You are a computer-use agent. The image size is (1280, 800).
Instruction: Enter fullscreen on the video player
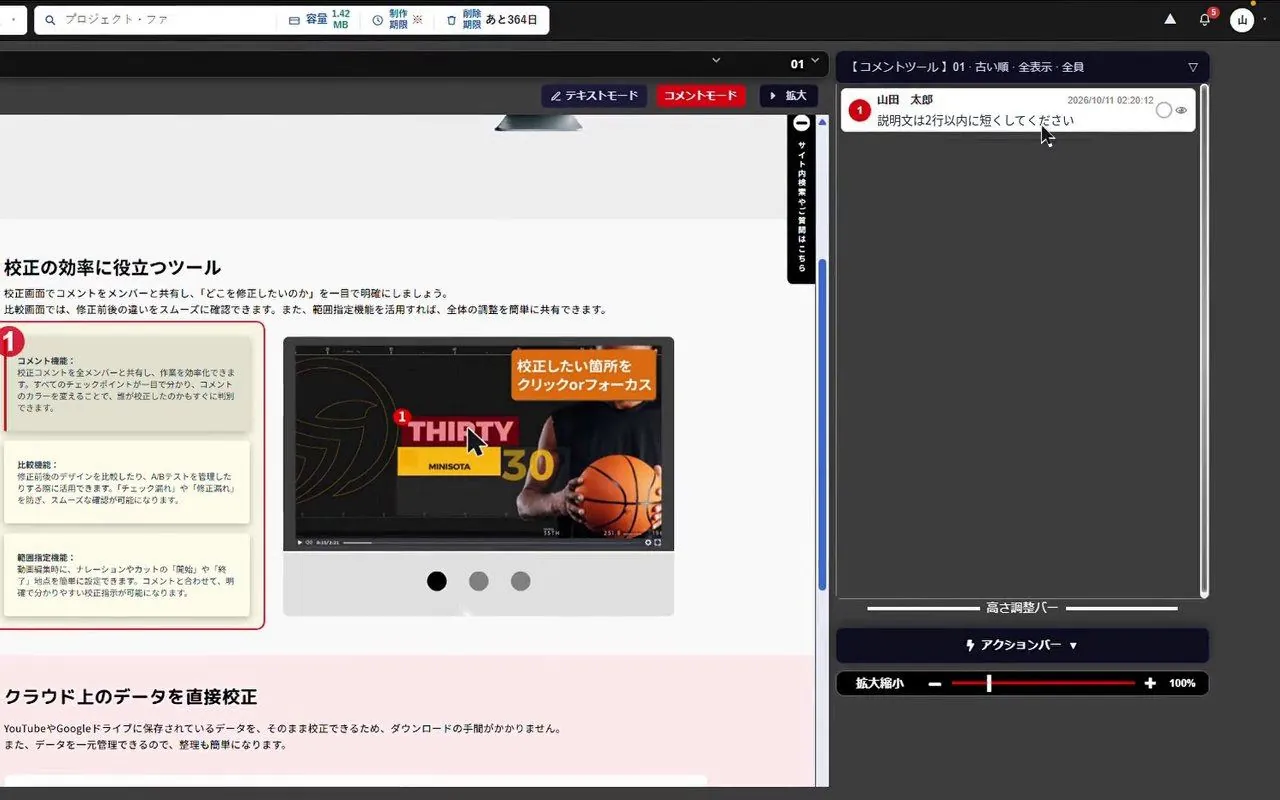[x=658, y=542]
